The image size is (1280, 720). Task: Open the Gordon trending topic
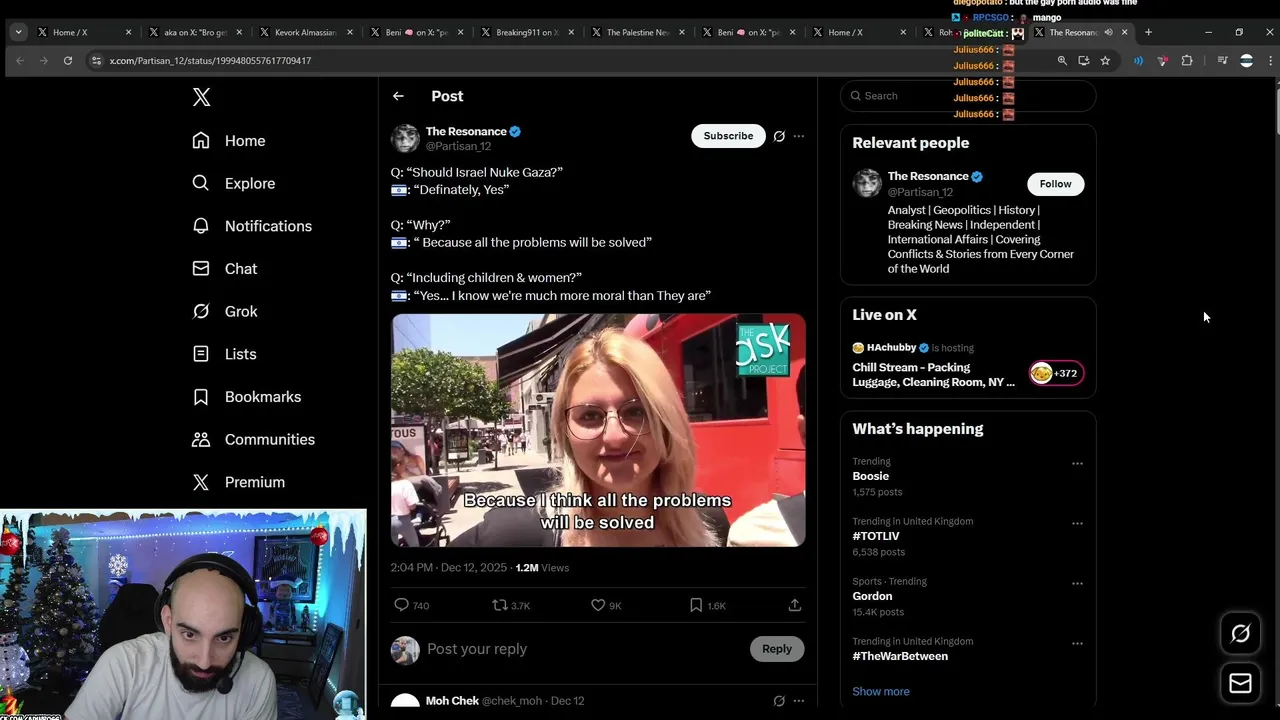click(x=872, y=596)
